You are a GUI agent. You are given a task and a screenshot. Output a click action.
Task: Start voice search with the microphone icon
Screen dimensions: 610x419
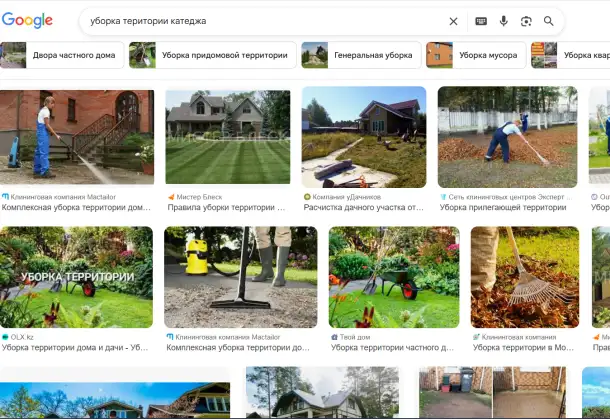[504, 21]
